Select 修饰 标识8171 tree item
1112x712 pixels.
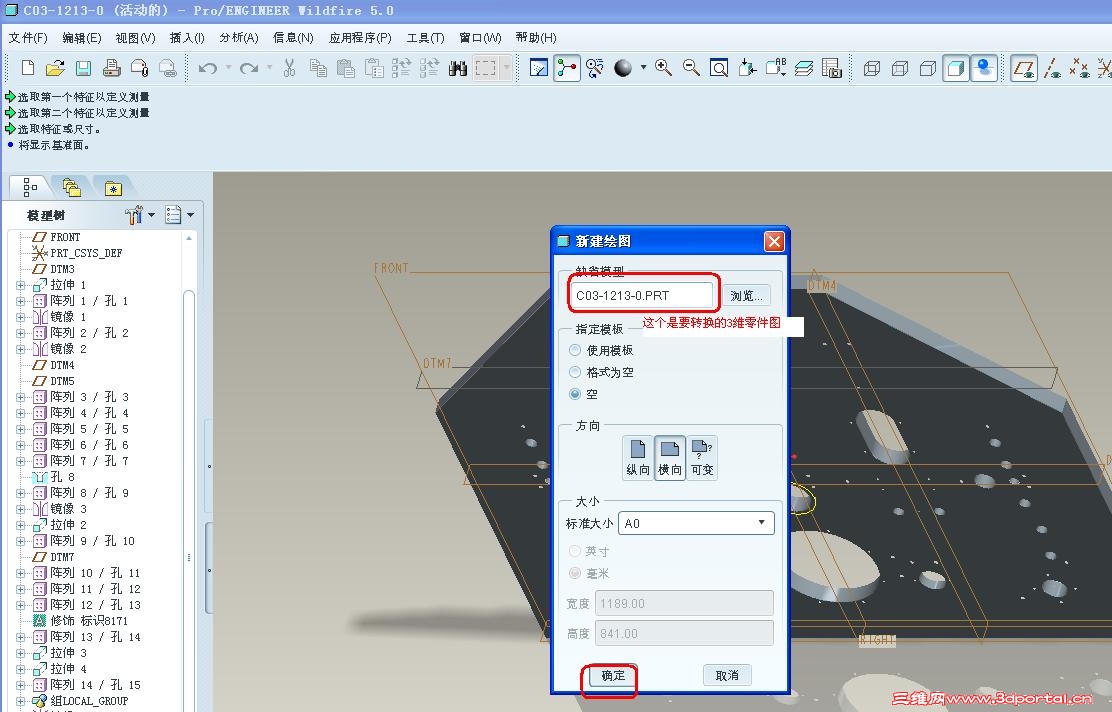[x=89, y=621]
